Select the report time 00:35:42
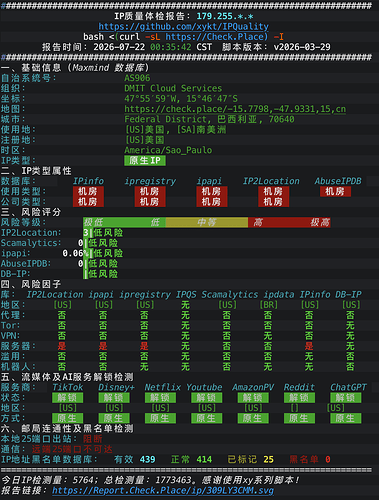 click(171, 47)
